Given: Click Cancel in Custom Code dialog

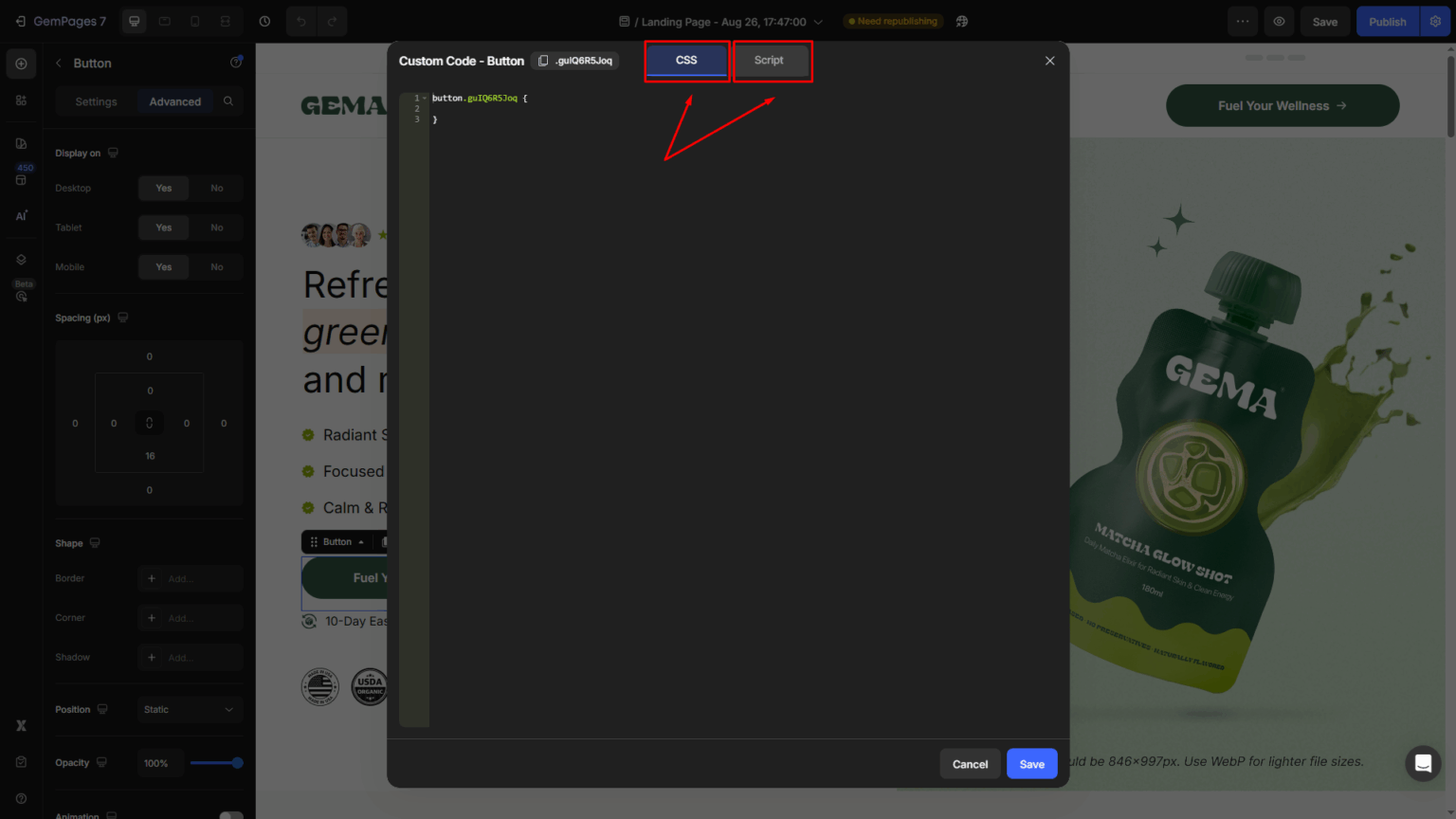Looking at the screenshot, I should (970, 764).
